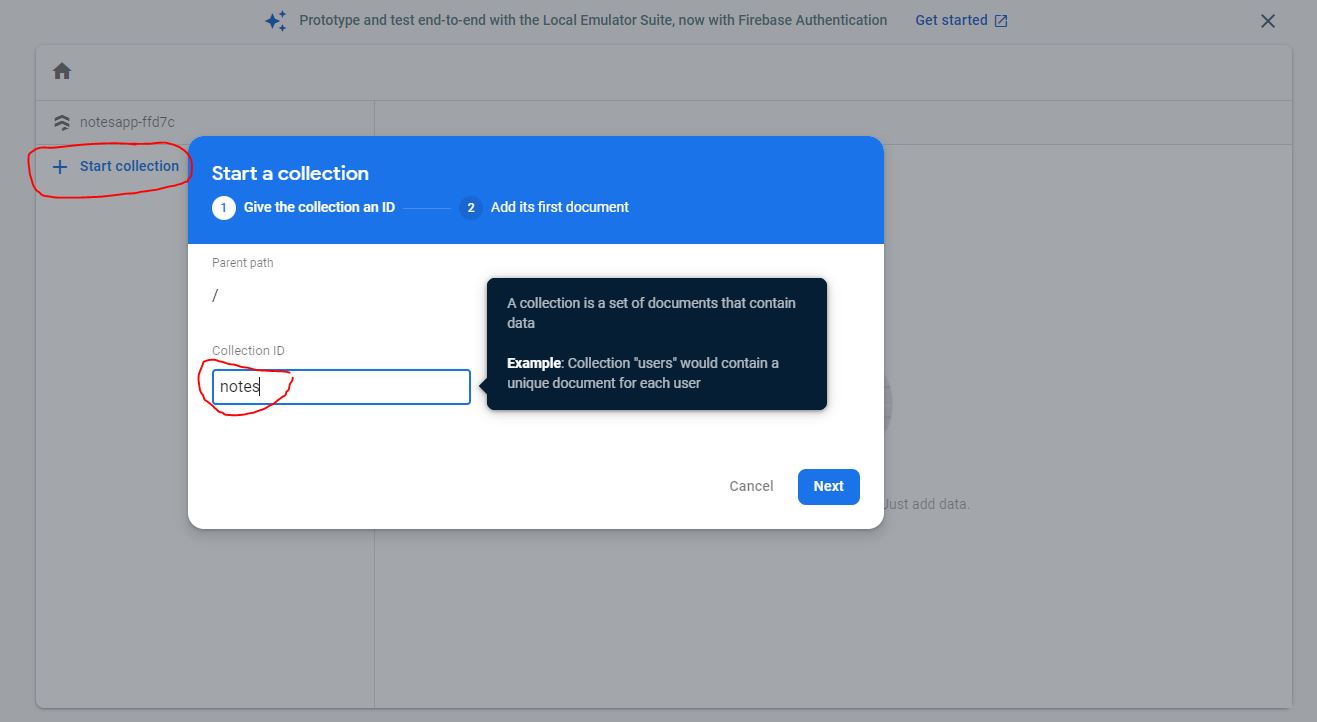Select the Add its first document step
The image size is (1317, 722).
(558, 207)
